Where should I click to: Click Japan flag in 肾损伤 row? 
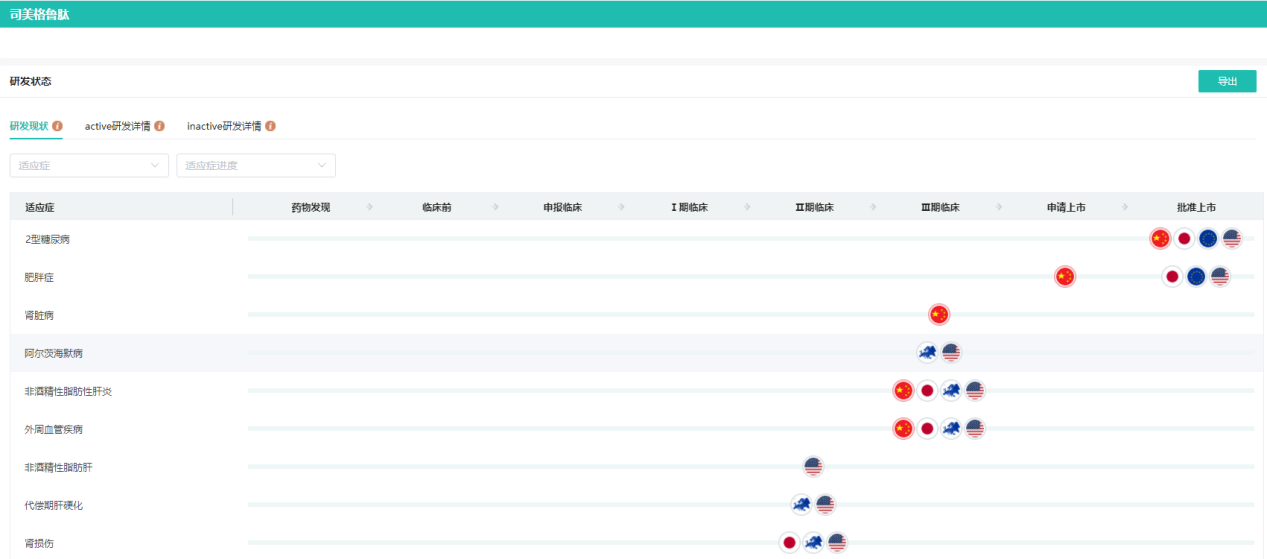point(789,542)
